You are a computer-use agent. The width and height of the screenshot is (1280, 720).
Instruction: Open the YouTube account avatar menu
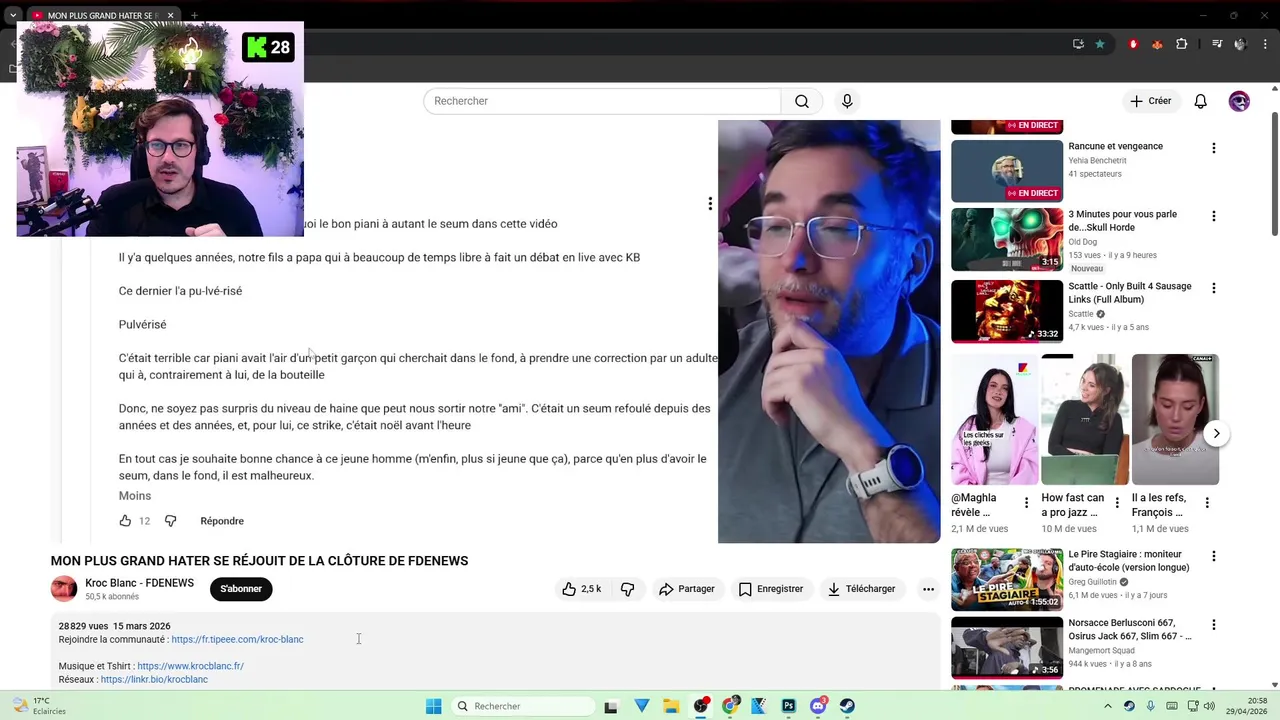click(1239, 101)
